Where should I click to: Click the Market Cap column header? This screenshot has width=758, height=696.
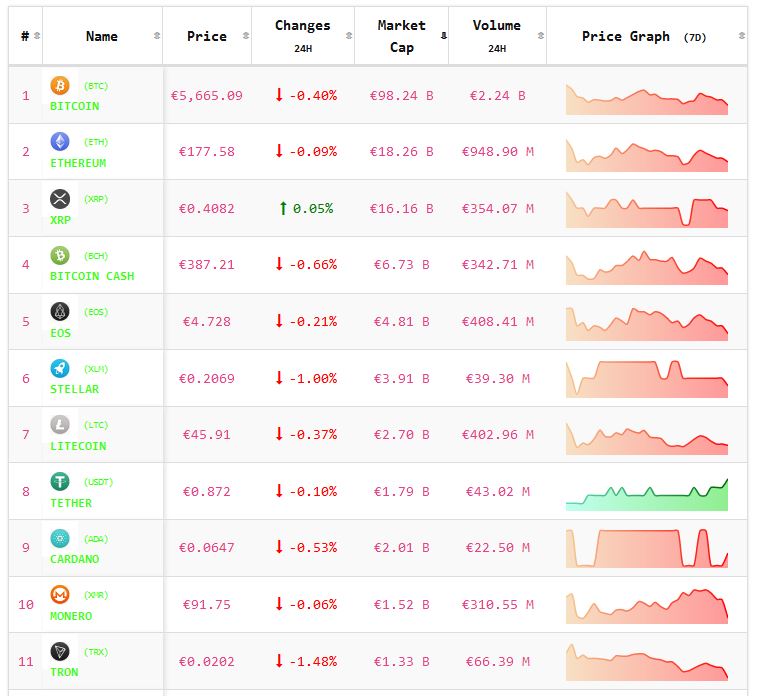click(x=401, y=36)
